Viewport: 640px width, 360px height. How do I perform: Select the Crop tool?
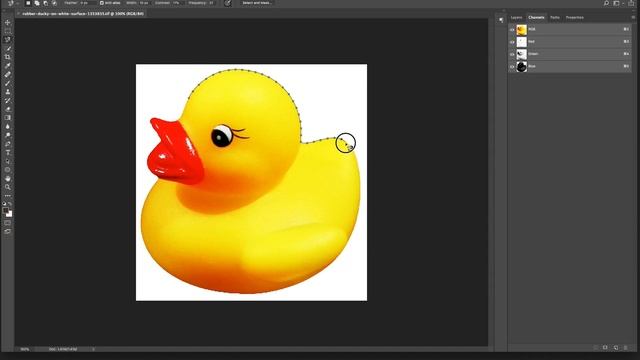pyautogui.click(x=8, y=57)
